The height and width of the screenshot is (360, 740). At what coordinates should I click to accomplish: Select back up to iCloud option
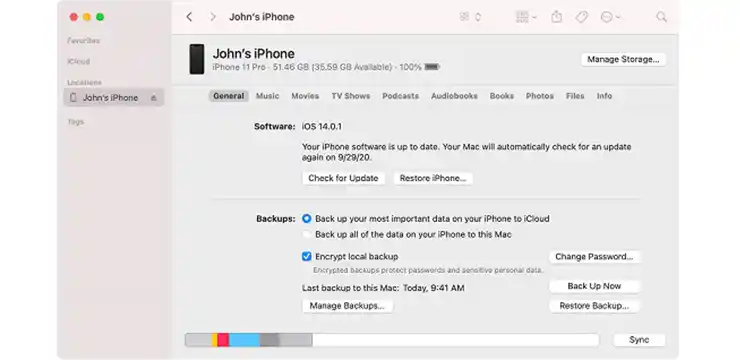click(x=307, y=219)
